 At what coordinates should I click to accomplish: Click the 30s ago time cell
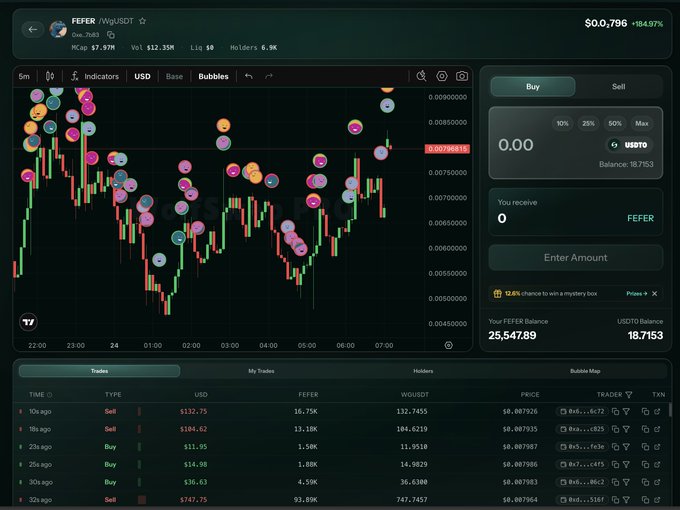pyautogui.click(x=41, y=482)
